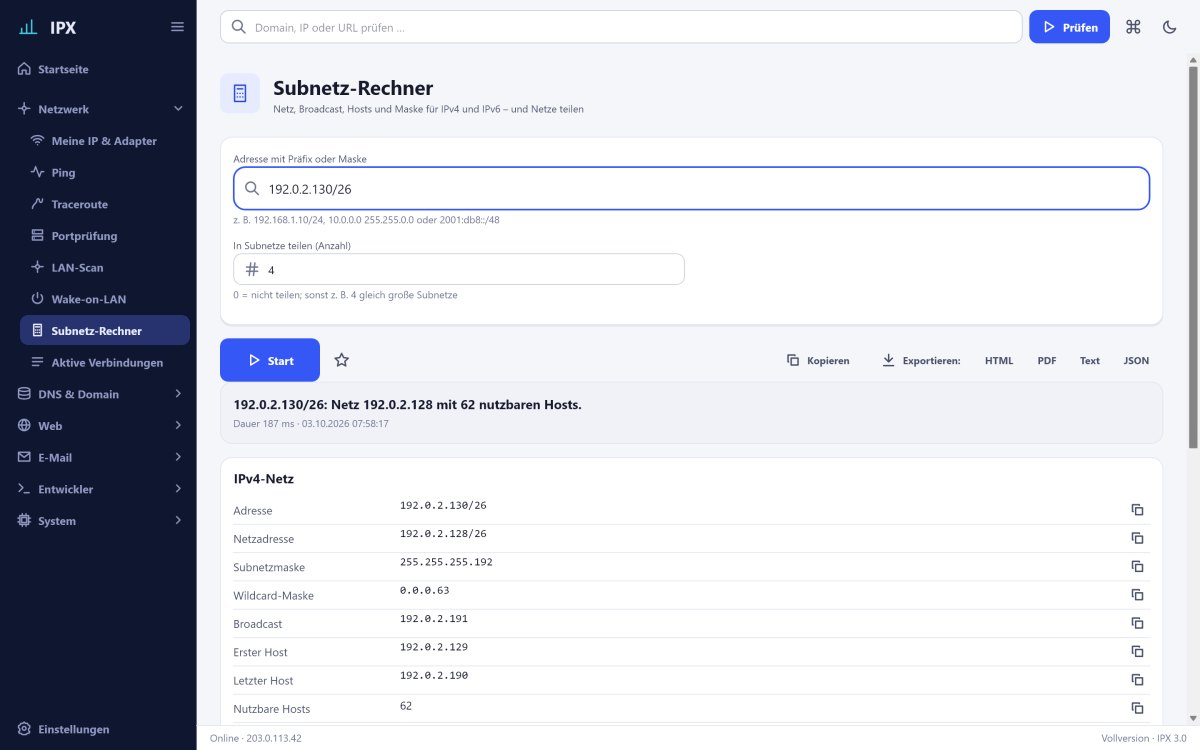Viewport: 1200px width, 750px height.
Task: Open Wake-on-LAN tool
Action: coord(105,299)
